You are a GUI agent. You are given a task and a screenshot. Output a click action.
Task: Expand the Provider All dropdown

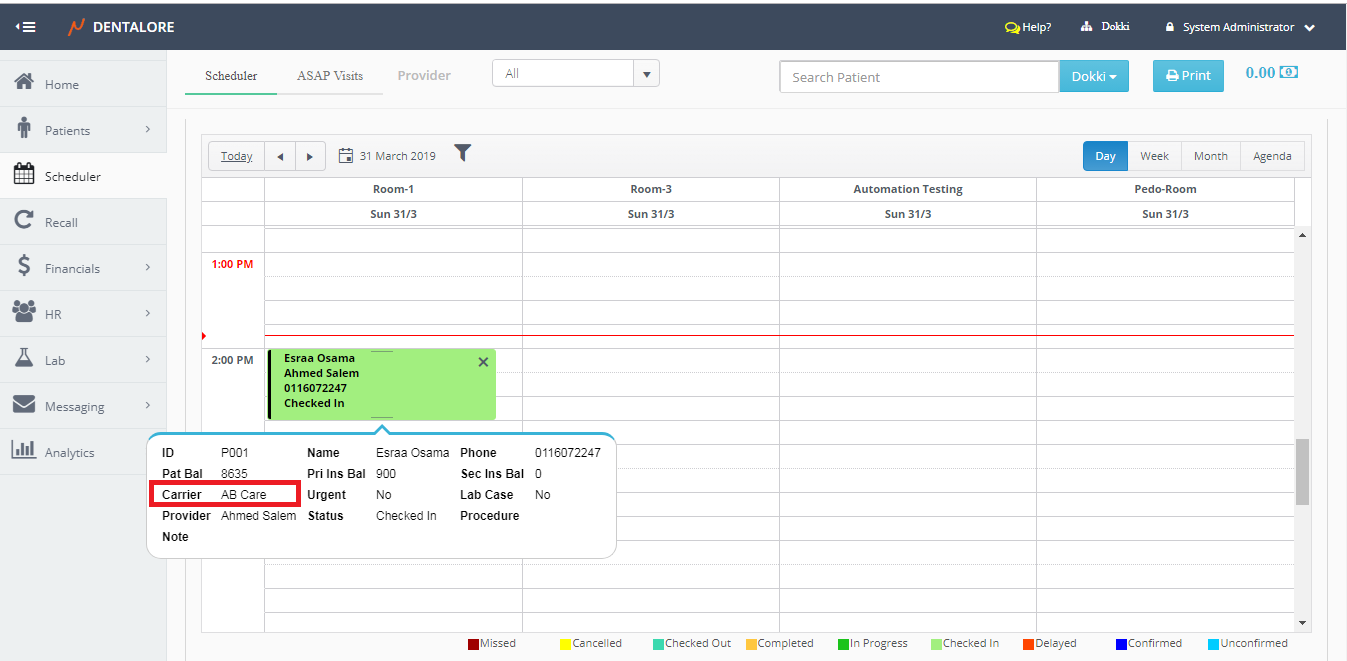point(647,74)
